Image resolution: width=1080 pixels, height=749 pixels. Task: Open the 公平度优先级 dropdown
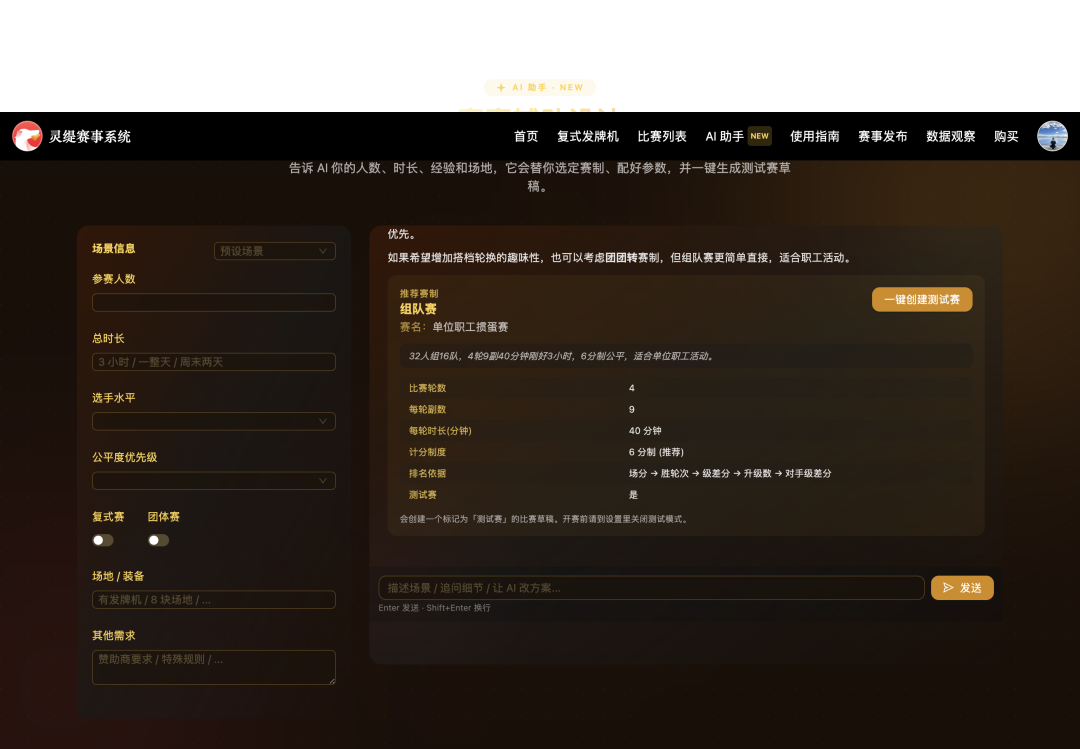pos(214,480)
